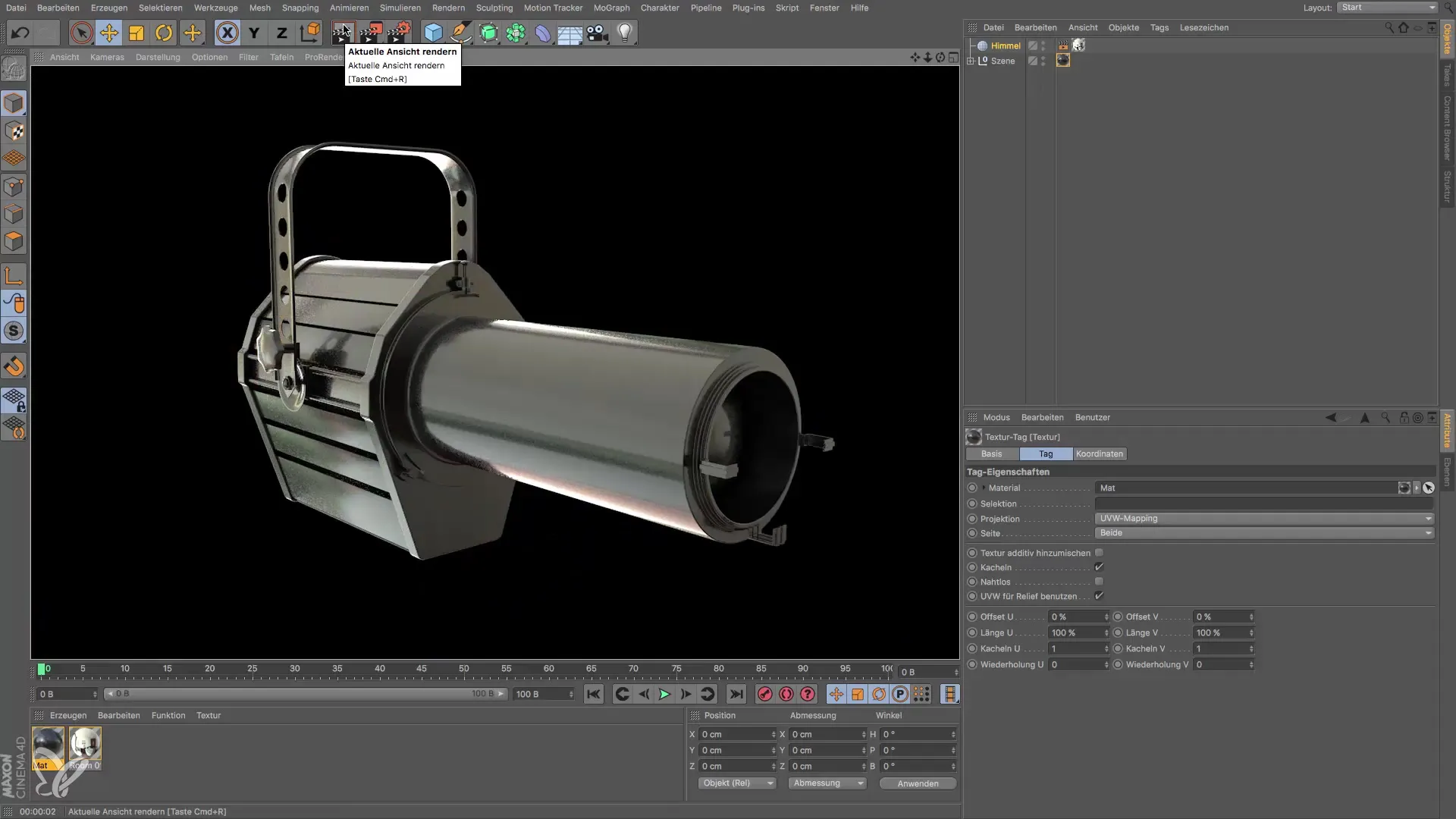Open attribute manager Modus menu
This screenshot has height=819, width=1456.
996,417
